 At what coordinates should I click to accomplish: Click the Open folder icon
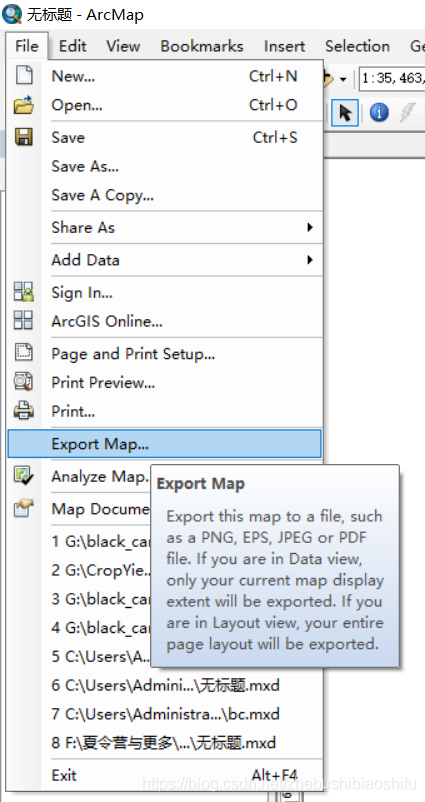pos(24,105)
